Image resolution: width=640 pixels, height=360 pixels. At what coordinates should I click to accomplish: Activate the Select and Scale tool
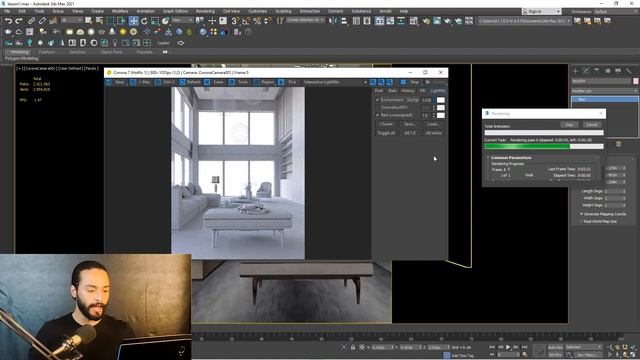point(155,20)
